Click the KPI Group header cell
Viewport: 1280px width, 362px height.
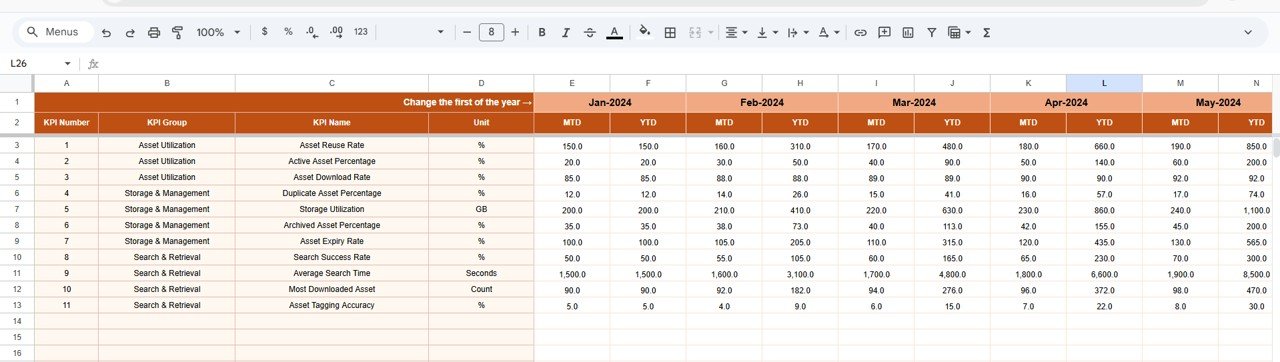pos(167,123)
